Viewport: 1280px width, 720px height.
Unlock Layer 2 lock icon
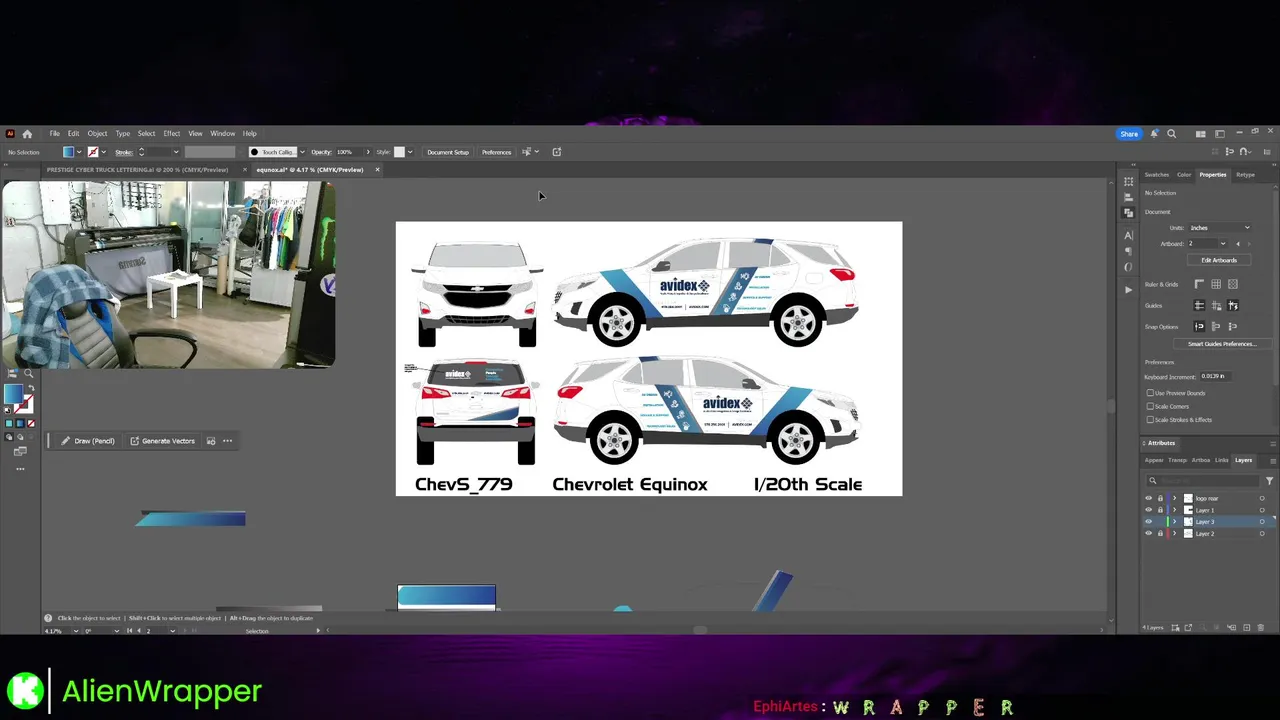pos(1160,534)
